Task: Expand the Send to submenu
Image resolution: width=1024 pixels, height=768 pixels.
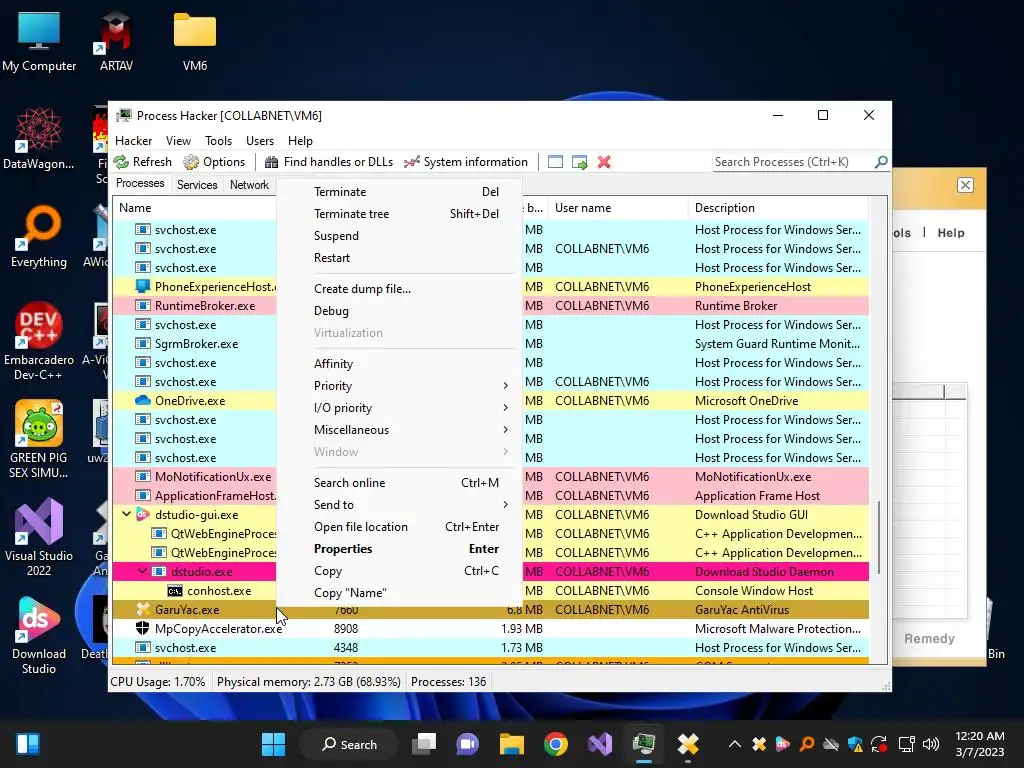Action: tap(411, 505)
